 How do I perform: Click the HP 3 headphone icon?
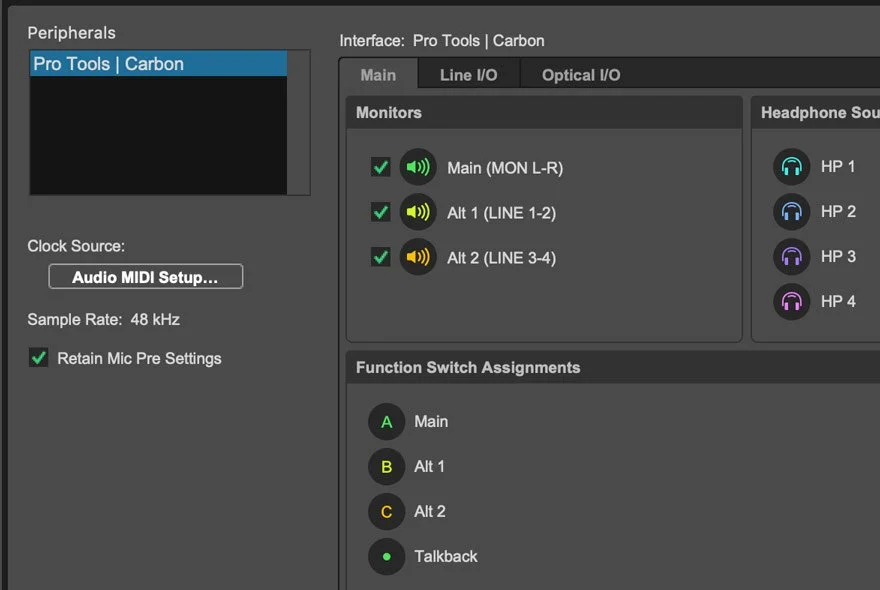(791, 257)
